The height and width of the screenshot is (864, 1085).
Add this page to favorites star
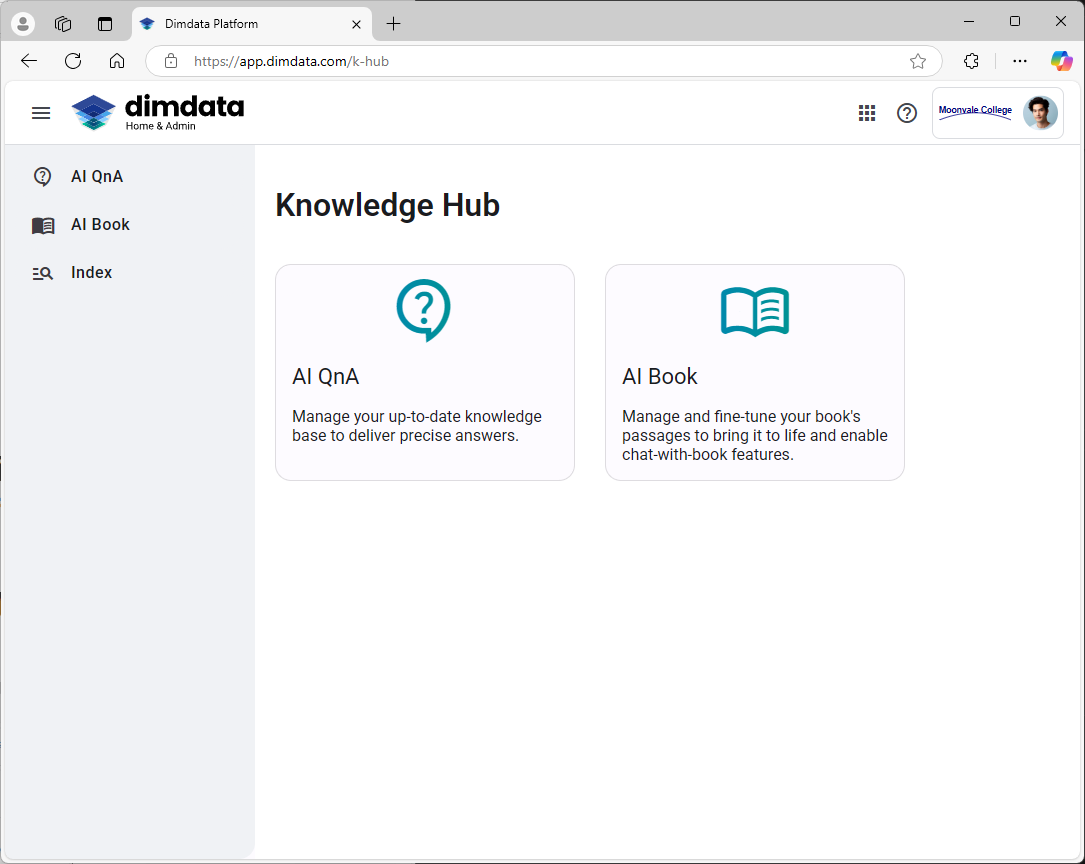[918, 61]
